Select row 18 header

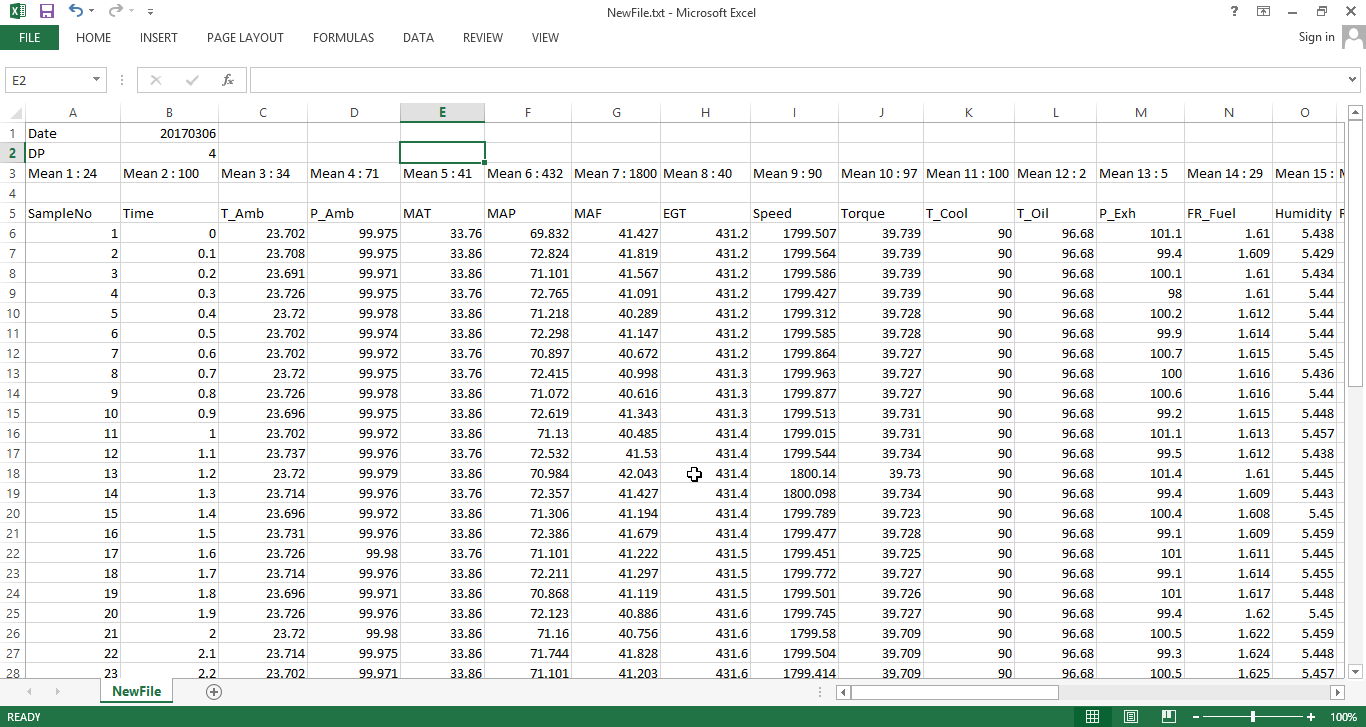pyautogui.click(x=13, y=473)
